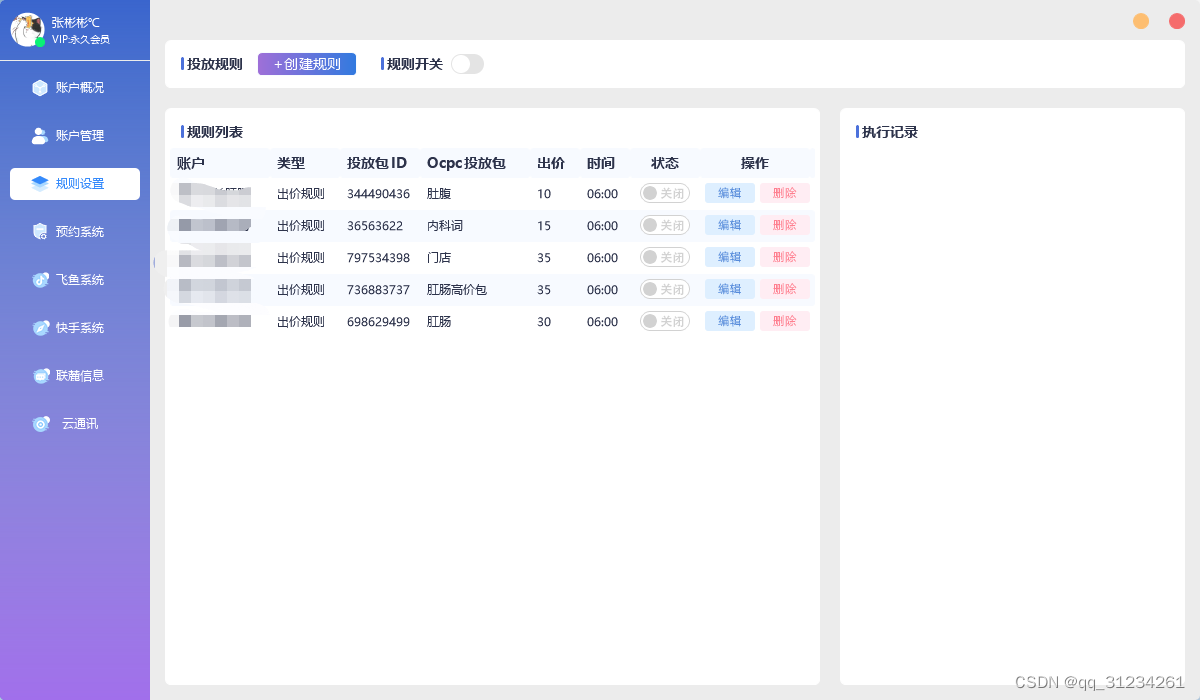Click the 飞鱼系统 sidebar icon
1200x700 pixels.
coord(40,280)
